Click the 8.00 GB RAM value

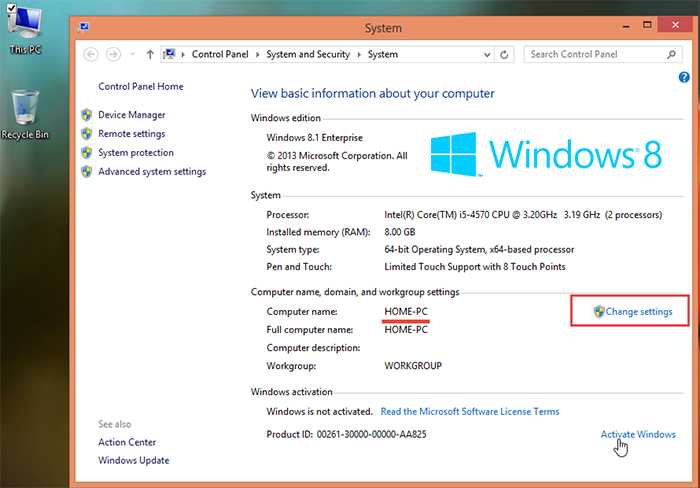click(400, 232)
